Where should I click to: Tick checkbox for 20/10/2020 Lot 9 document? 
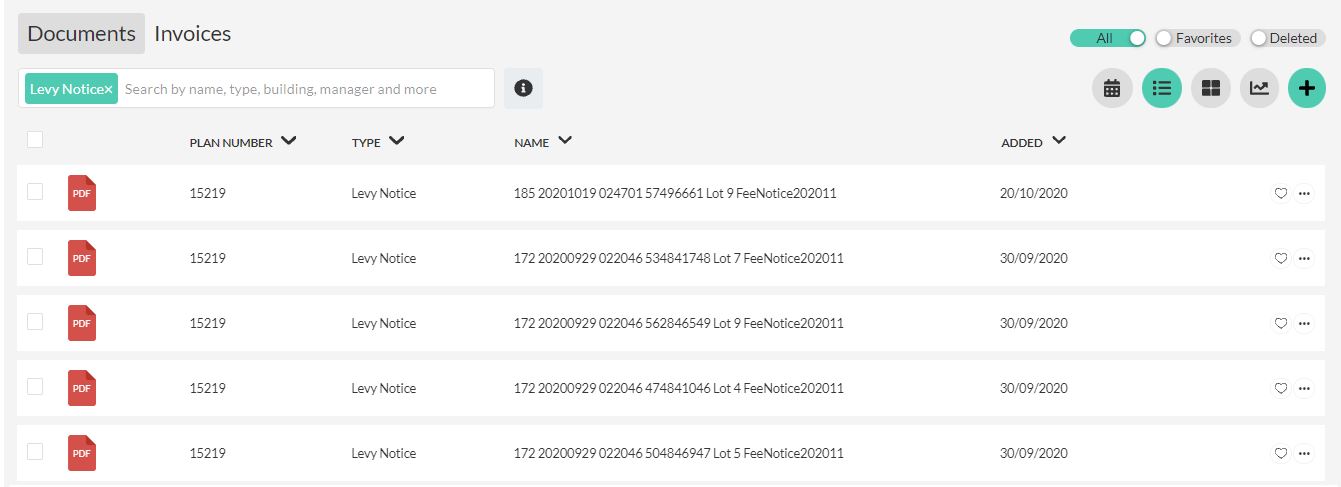35,192
